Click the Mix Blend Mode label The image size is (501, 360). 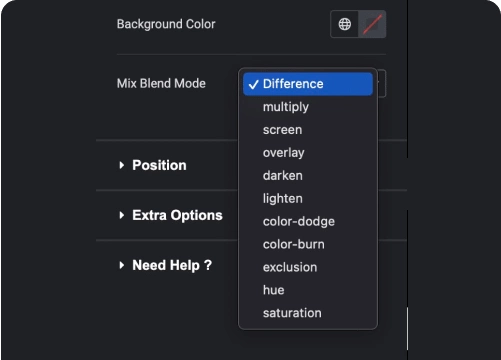[161, 83]
